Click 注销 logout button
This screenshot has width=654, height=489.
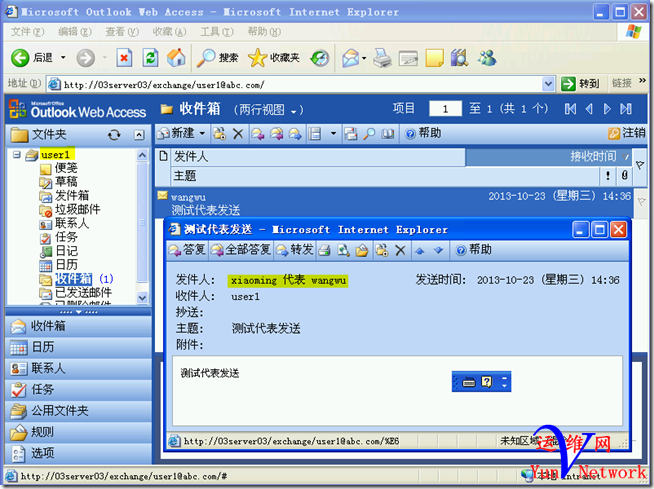(x=626, y=134)
